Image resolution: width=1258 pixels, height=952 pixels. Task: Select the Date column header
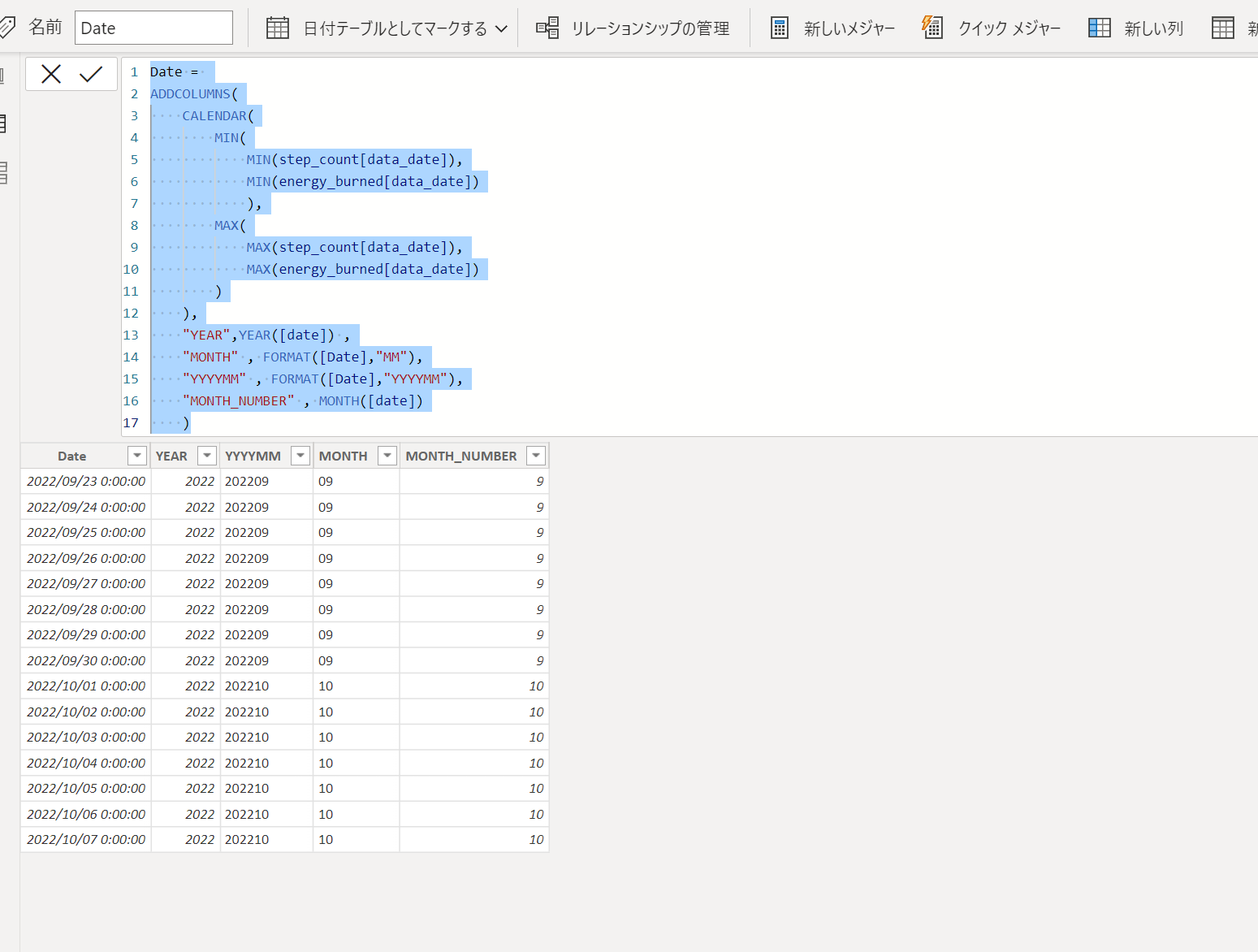[71, 456]
